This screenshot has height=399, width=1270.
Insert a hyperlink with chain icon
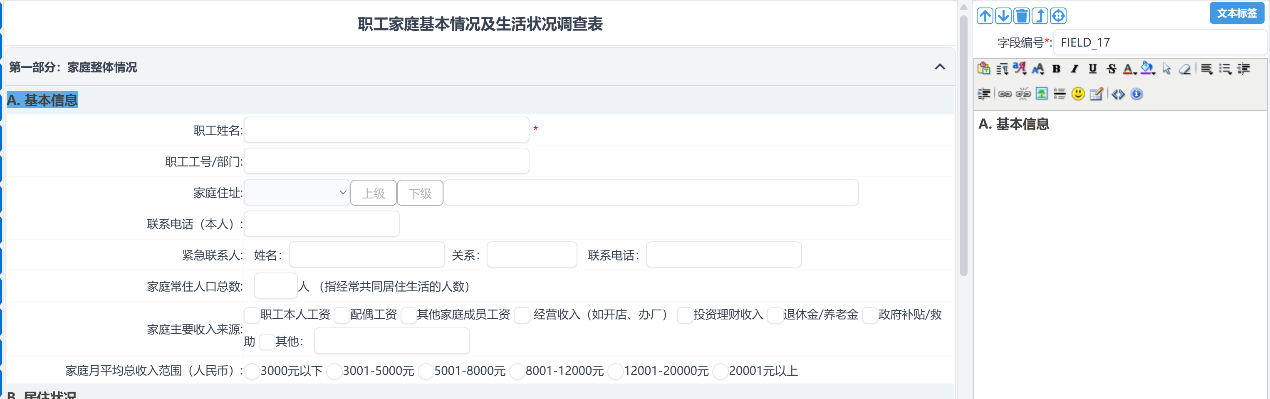point(1005,94)
